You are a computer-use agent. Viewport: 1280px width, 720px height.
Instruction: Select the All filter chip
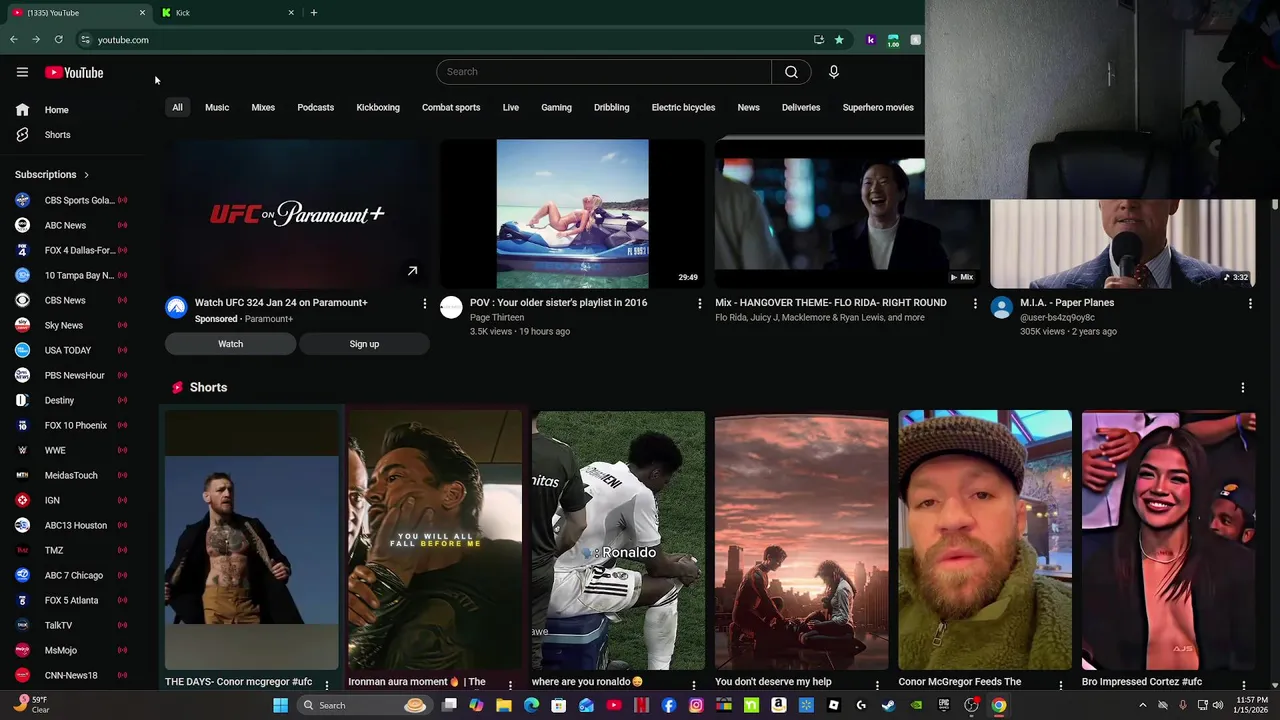[x=177, y=107]
